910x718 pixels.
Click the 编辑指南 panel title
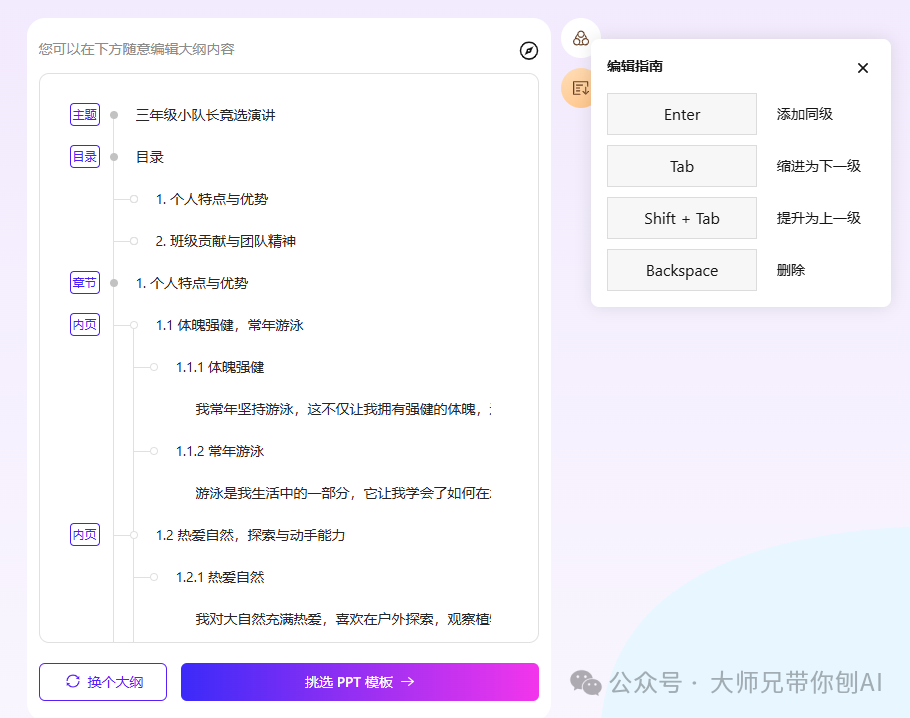click(635, 66)
